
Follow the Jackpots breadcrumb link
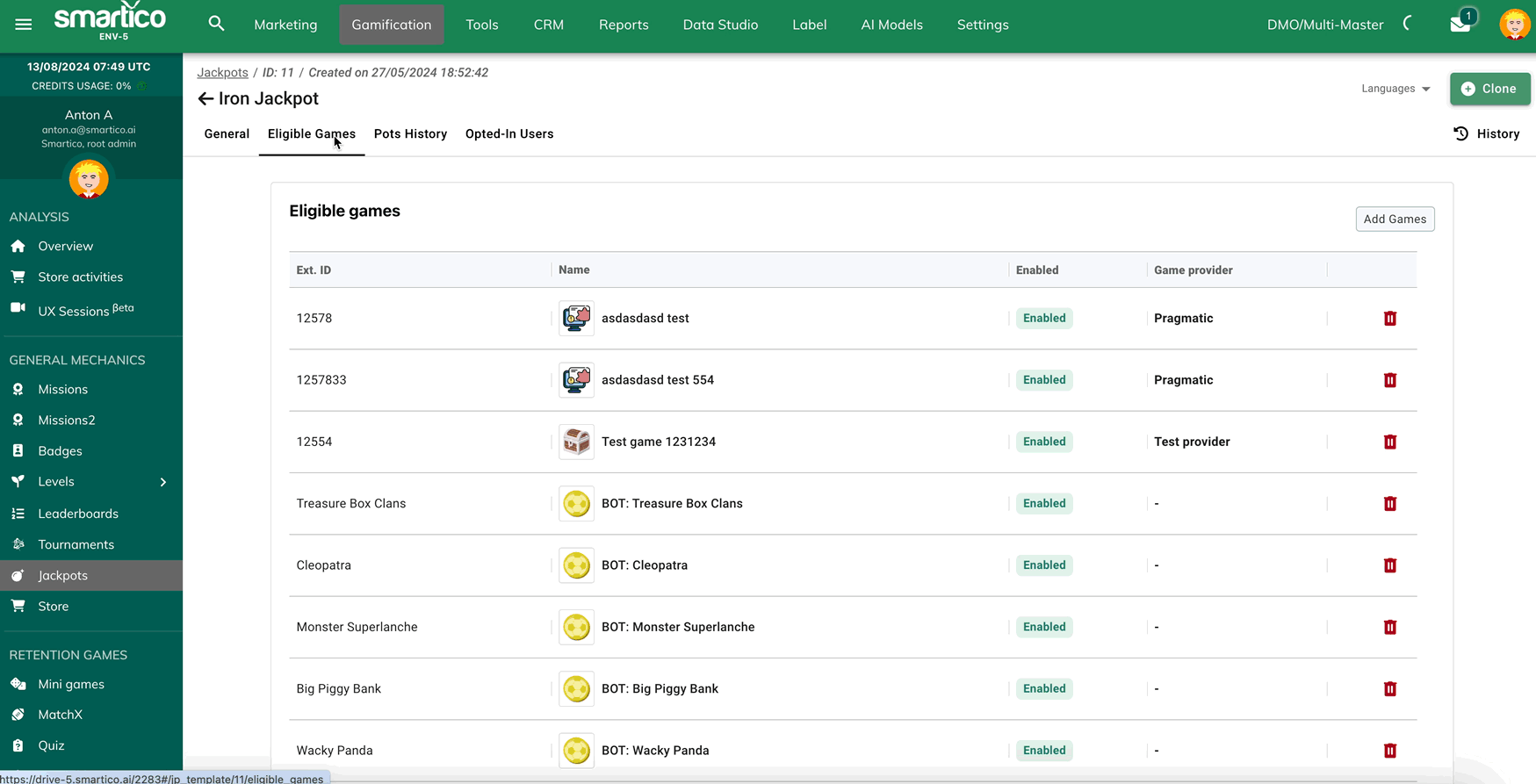click(x=222, y=73)
